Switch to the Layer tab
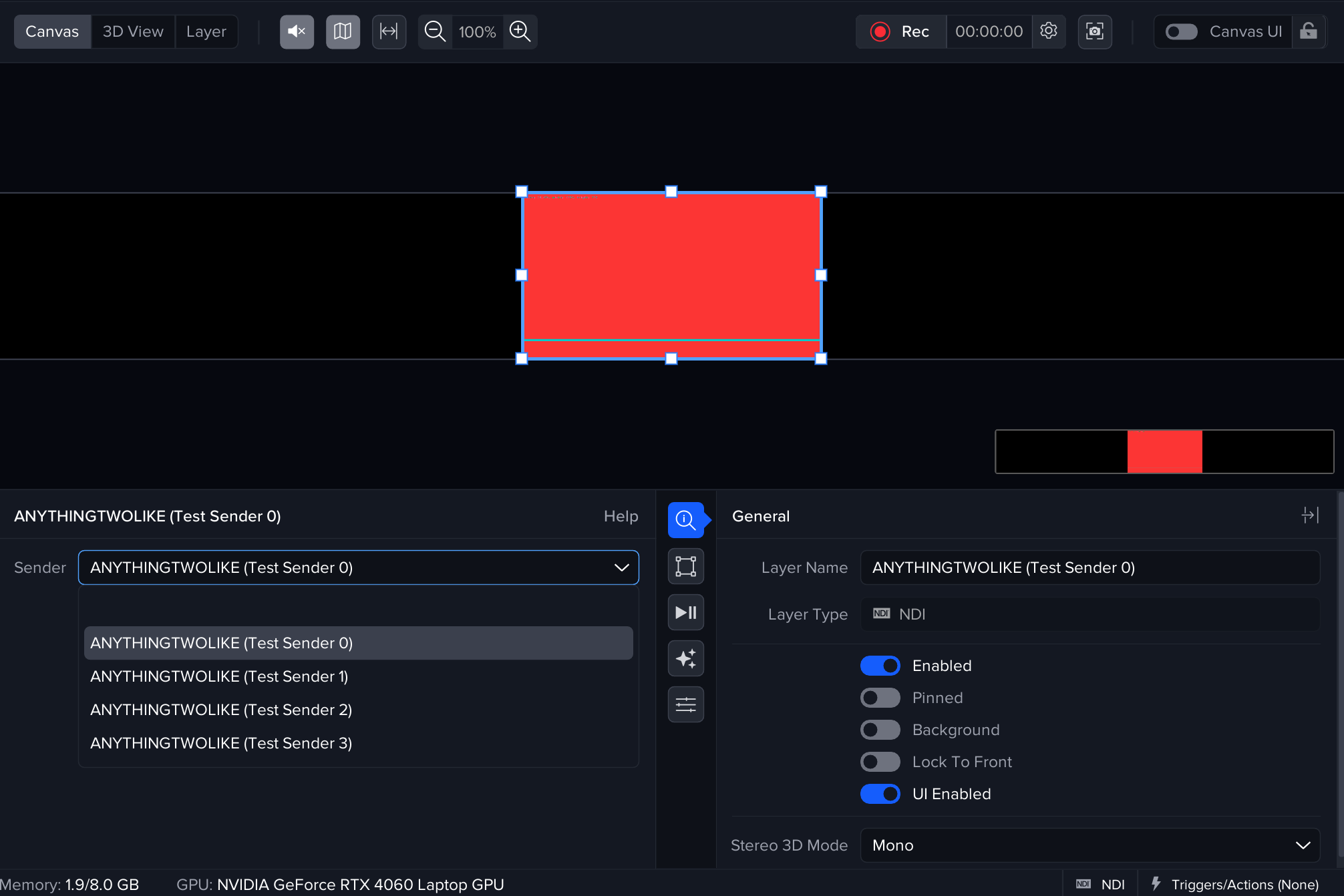Screen dimensions: 1344x896 pyautogui.click(x=206, y=31)
